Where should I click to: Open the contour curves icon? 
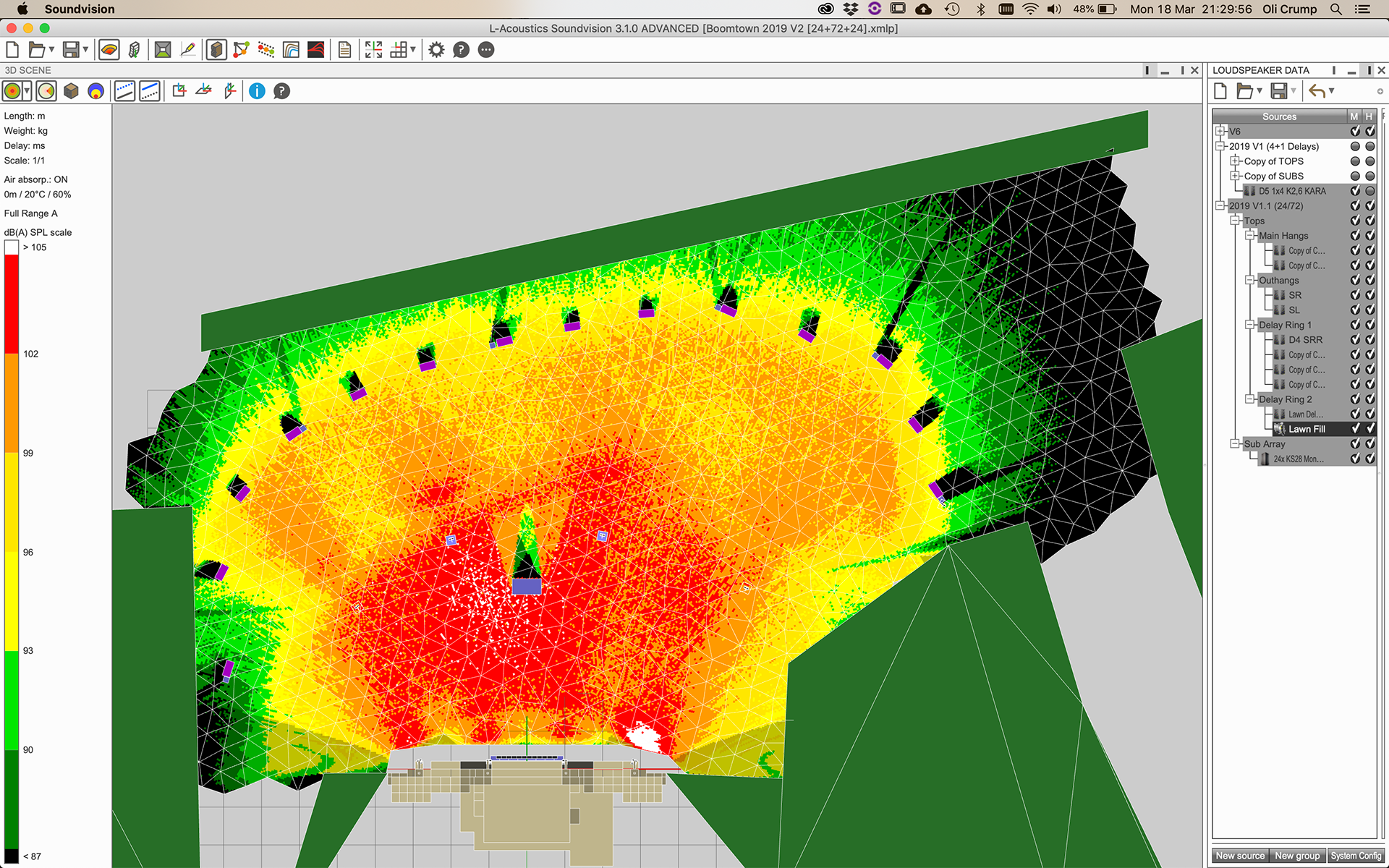click(x=291, y=50)
